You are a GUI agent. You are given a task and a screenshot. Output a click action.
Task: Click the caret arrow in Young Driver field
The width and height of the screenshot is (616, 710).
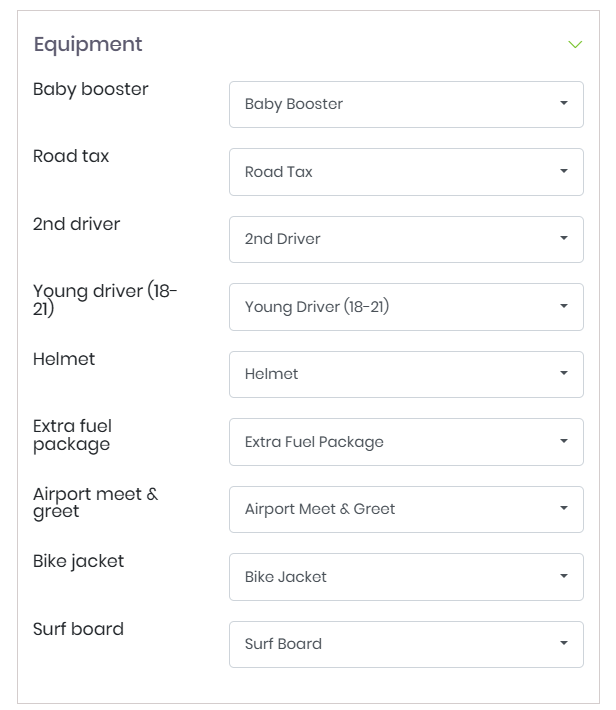click(564, 307)
